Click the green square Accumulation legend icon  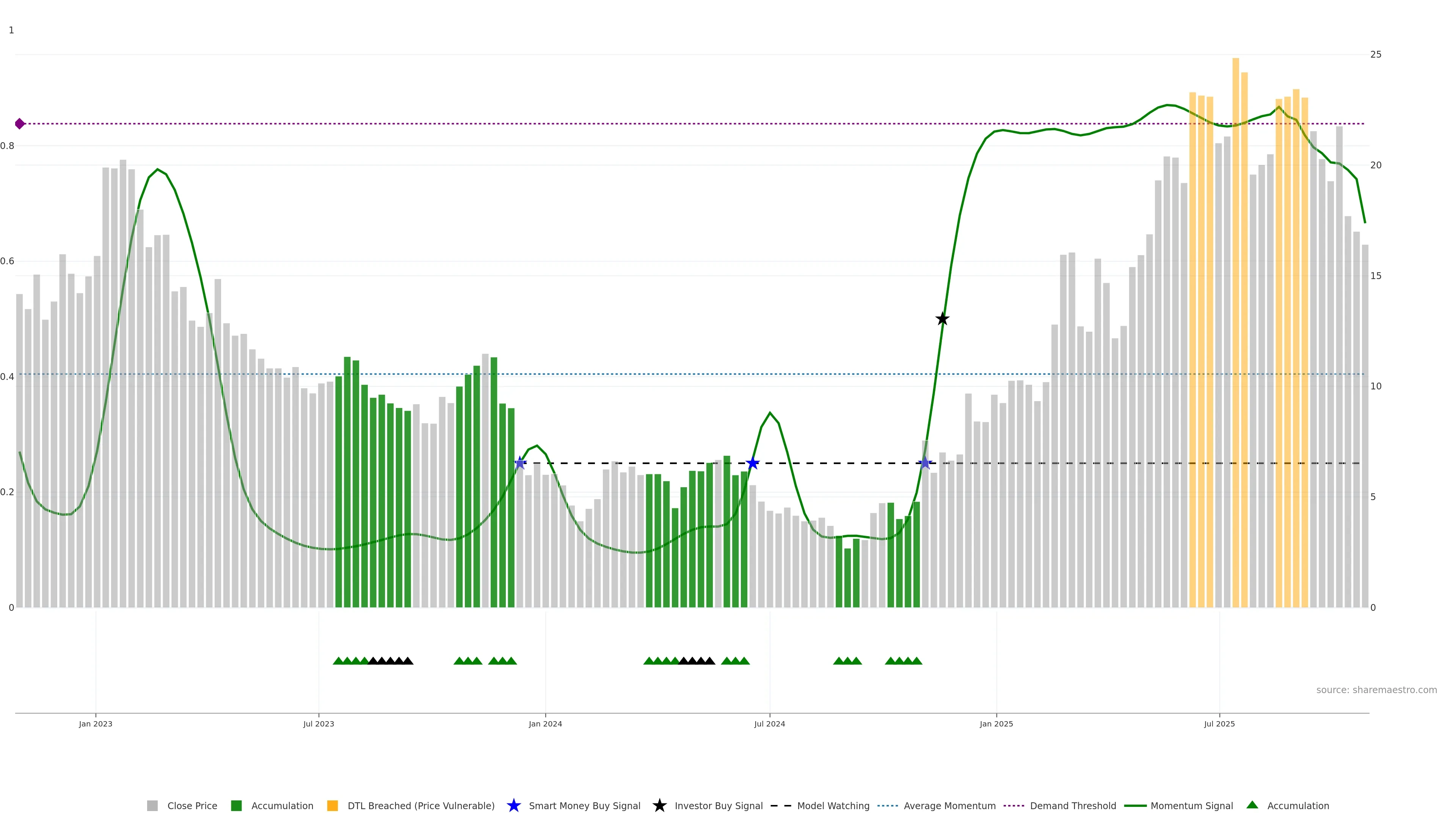[236, 805]
